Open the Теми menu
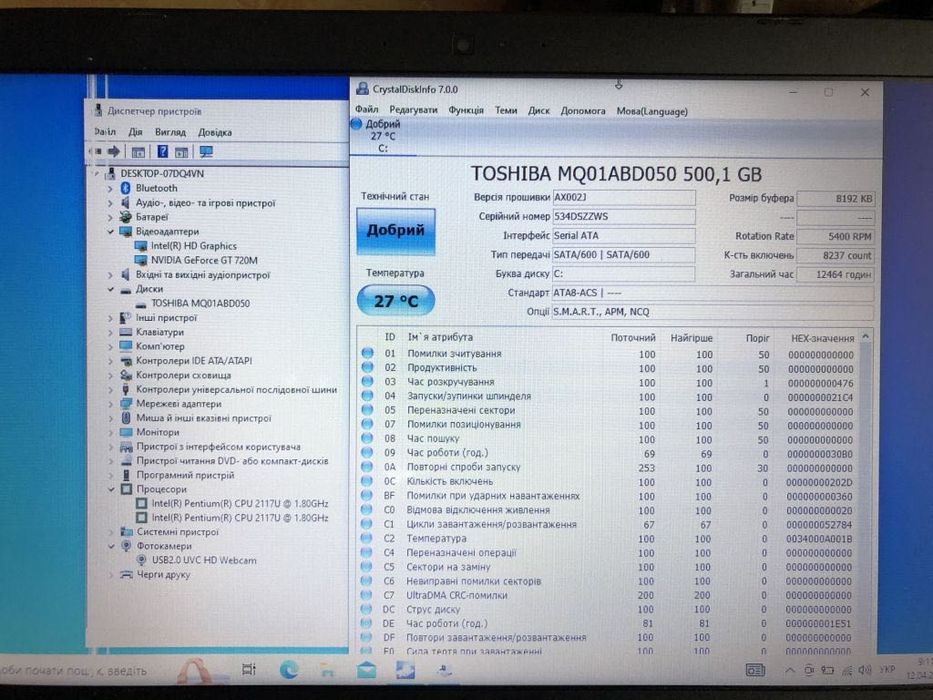 click(506, 110)
